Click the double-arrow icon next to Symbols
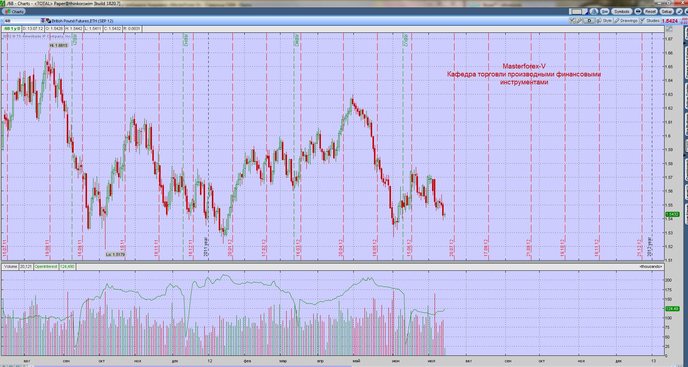 coord(638,11)
